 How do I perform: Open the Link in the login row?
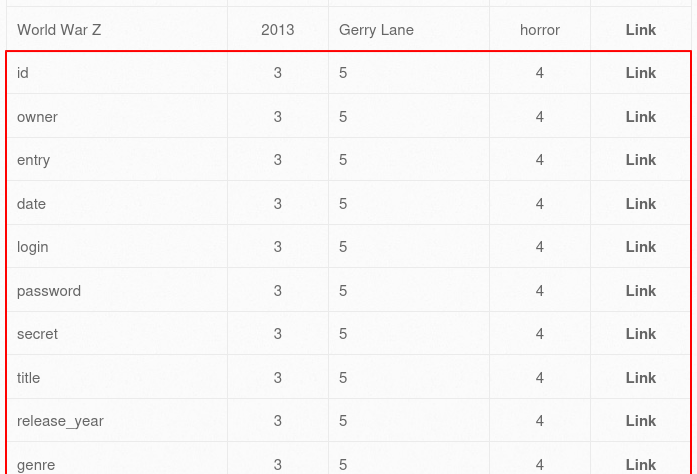tap(641, 247)
